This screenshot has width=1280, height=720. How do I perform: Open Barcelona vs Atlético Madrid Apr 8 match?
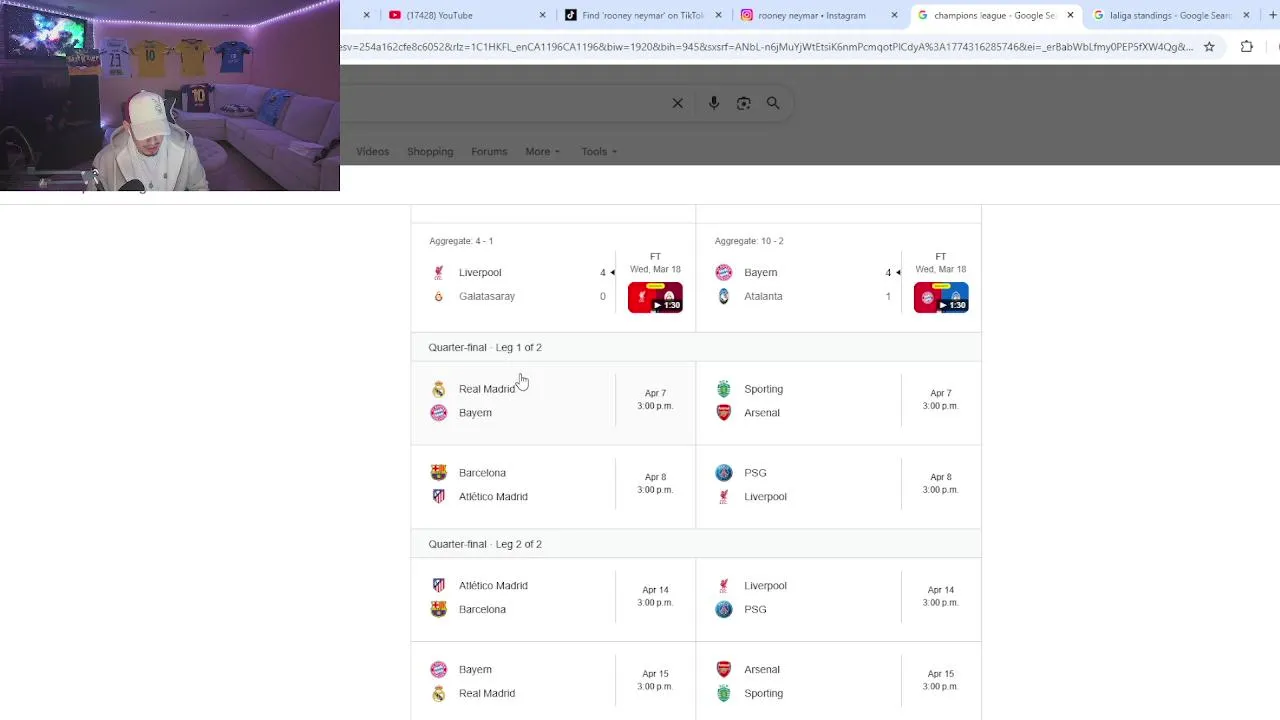pos(553,486)
